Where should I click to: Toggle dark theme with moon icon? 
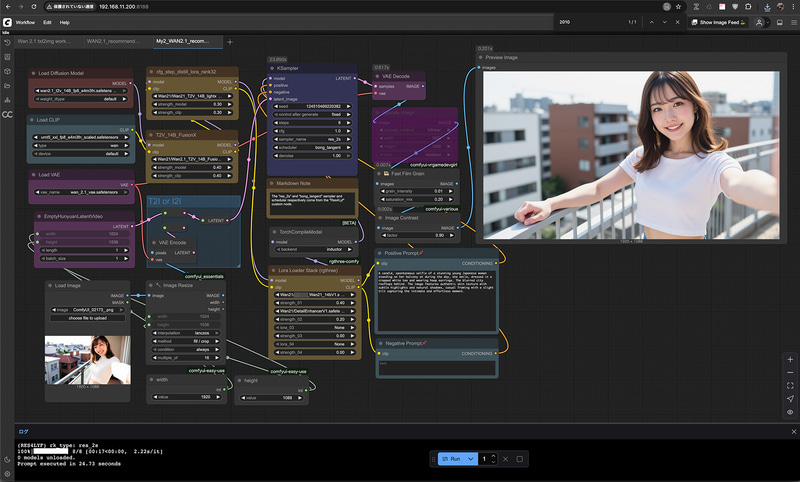click(7, 460)
